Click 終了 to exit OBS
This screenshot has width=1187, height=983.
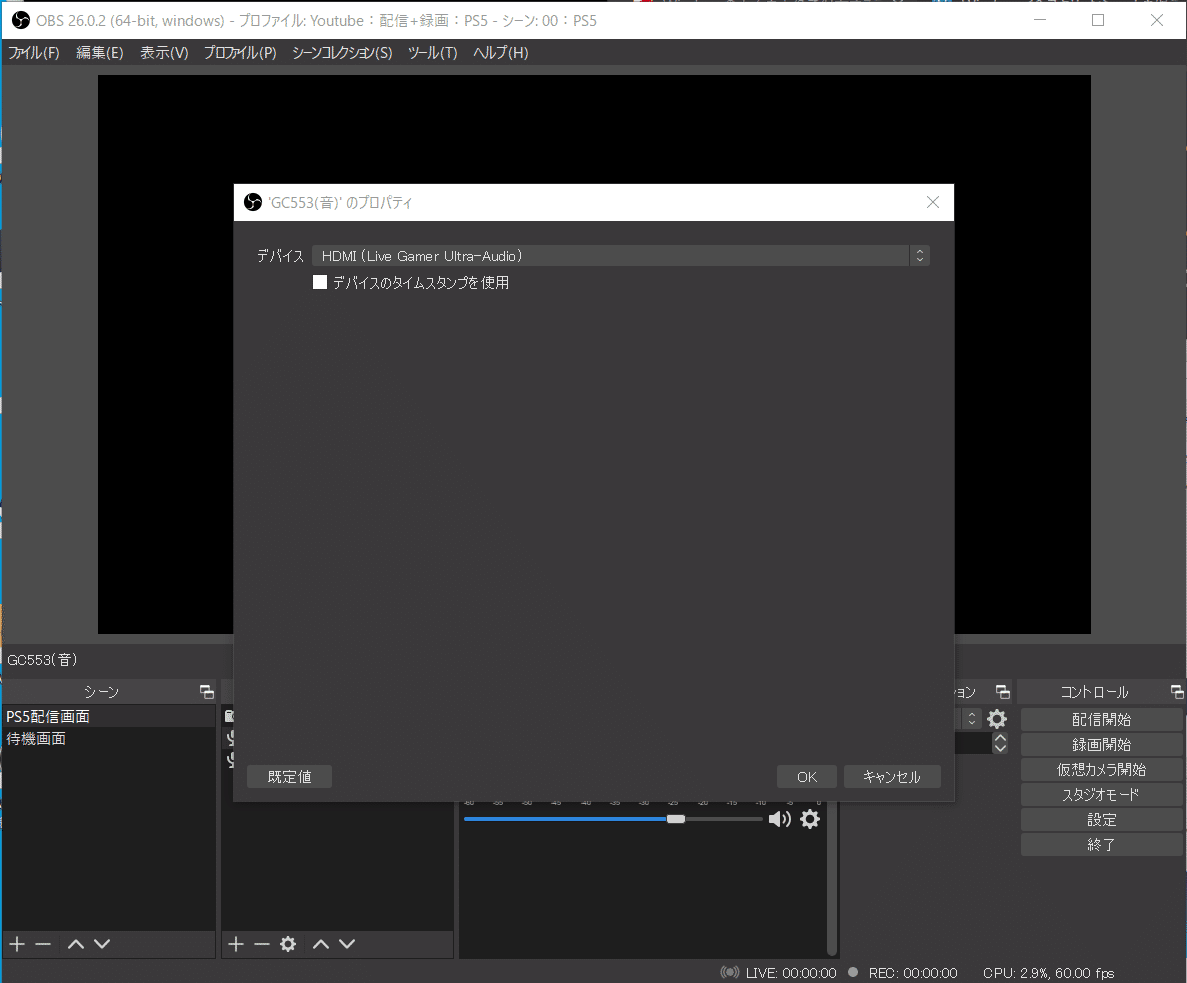[x=1101, y=845]
